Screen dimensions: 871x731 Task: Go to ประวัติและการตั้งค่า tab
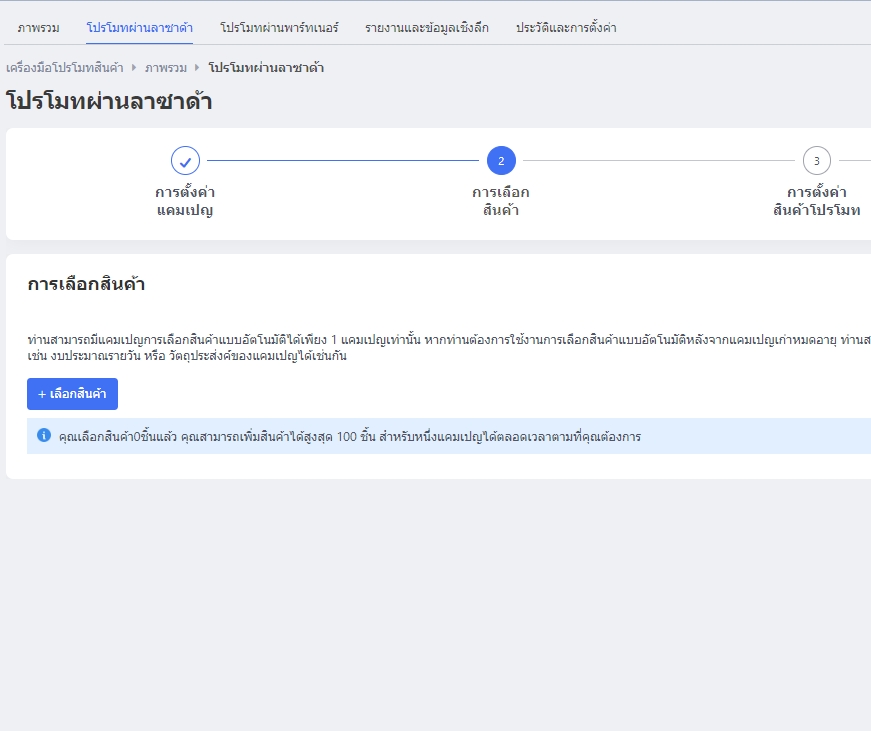566,28
